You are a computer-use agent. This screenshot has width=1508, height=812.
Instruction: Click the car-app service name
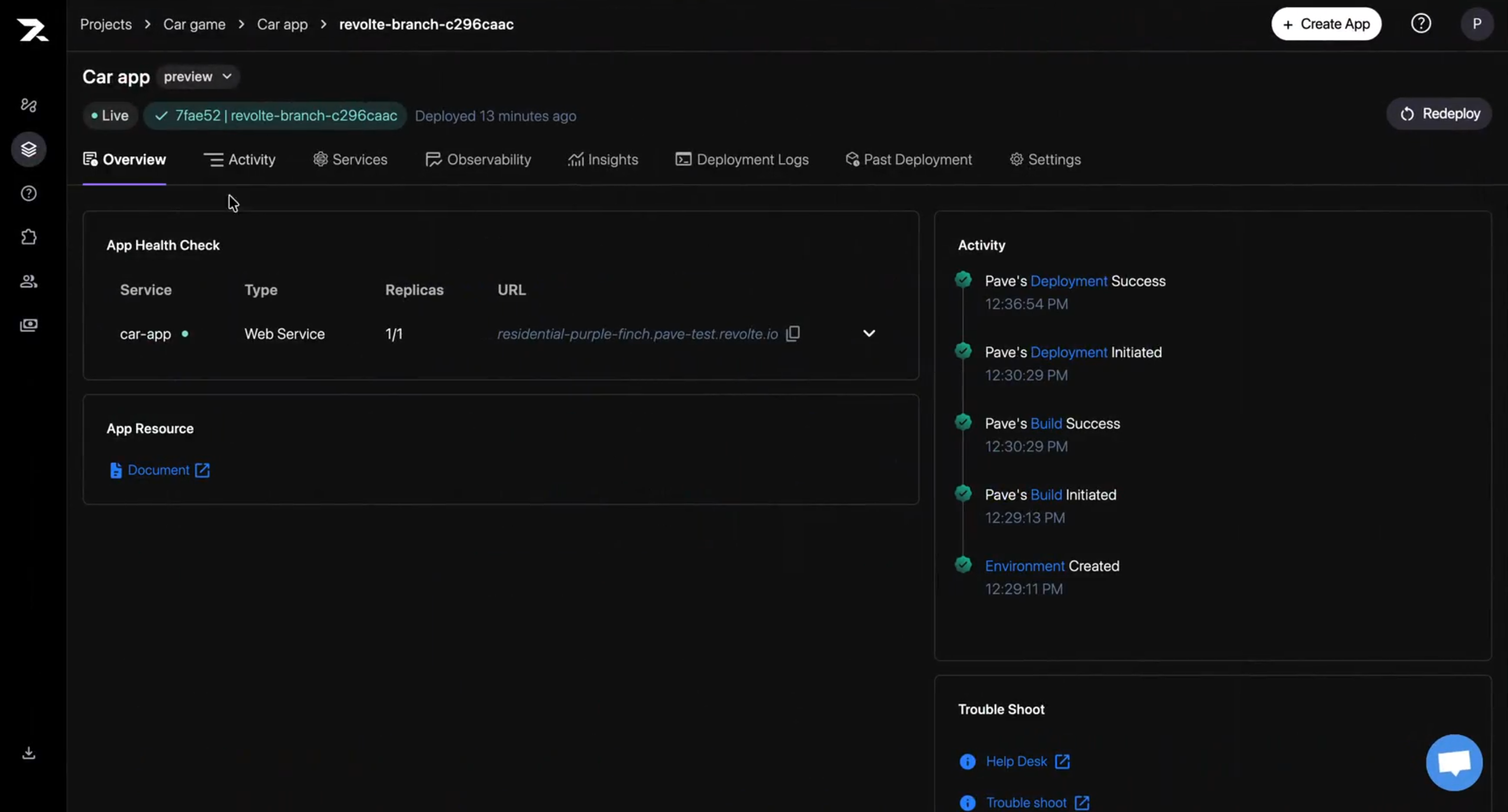click(145, 334)
